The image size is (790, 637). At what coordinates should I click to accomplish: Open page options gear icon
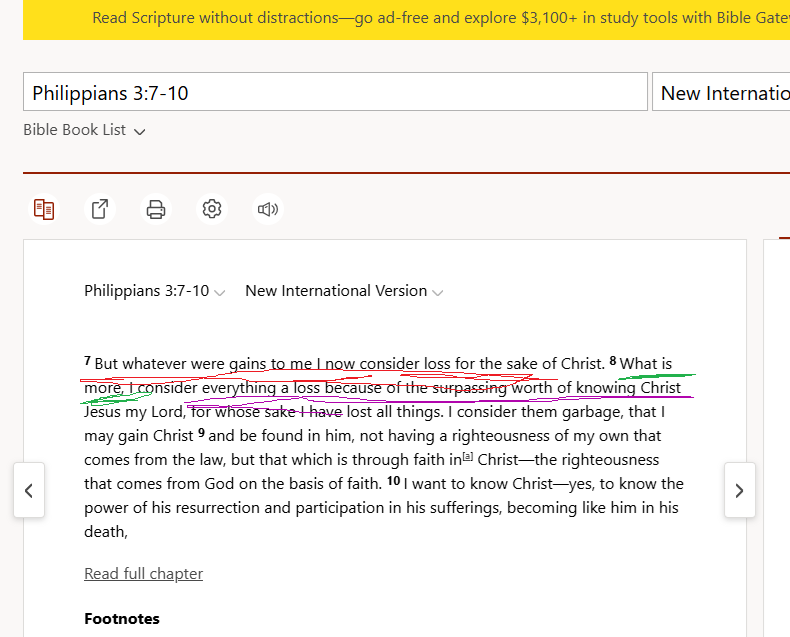(212, 209)
